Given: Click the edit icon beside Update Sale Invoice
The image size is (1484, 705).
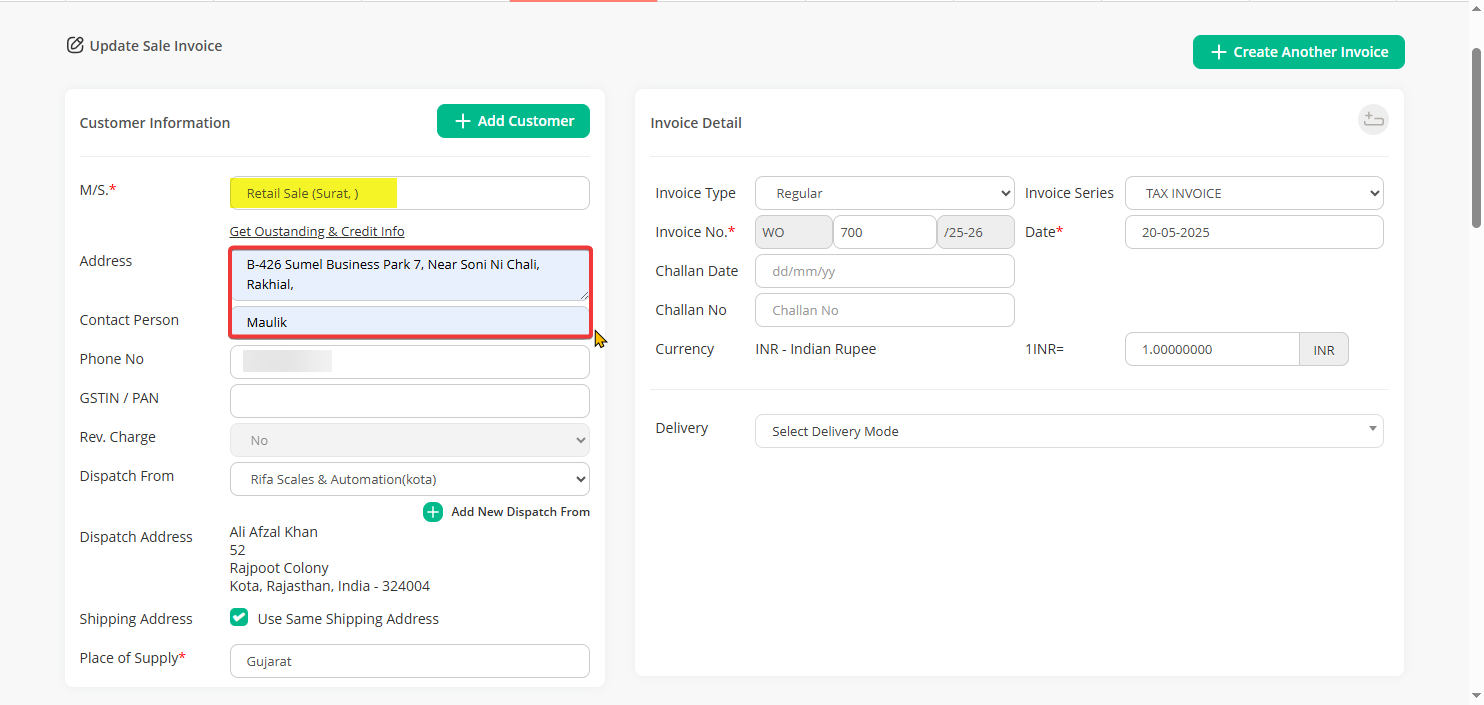Looking at the screenshot, I should (75, 45).
